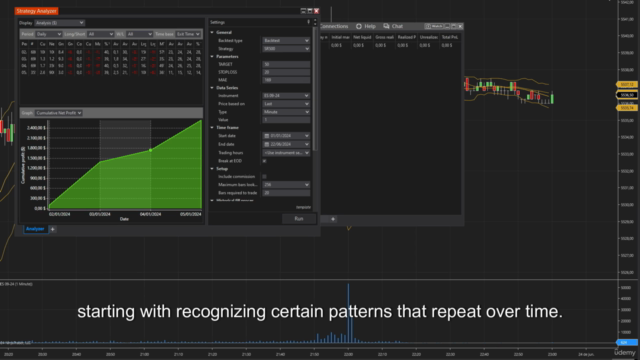Select the Analyzer tab

pos(35,229)
